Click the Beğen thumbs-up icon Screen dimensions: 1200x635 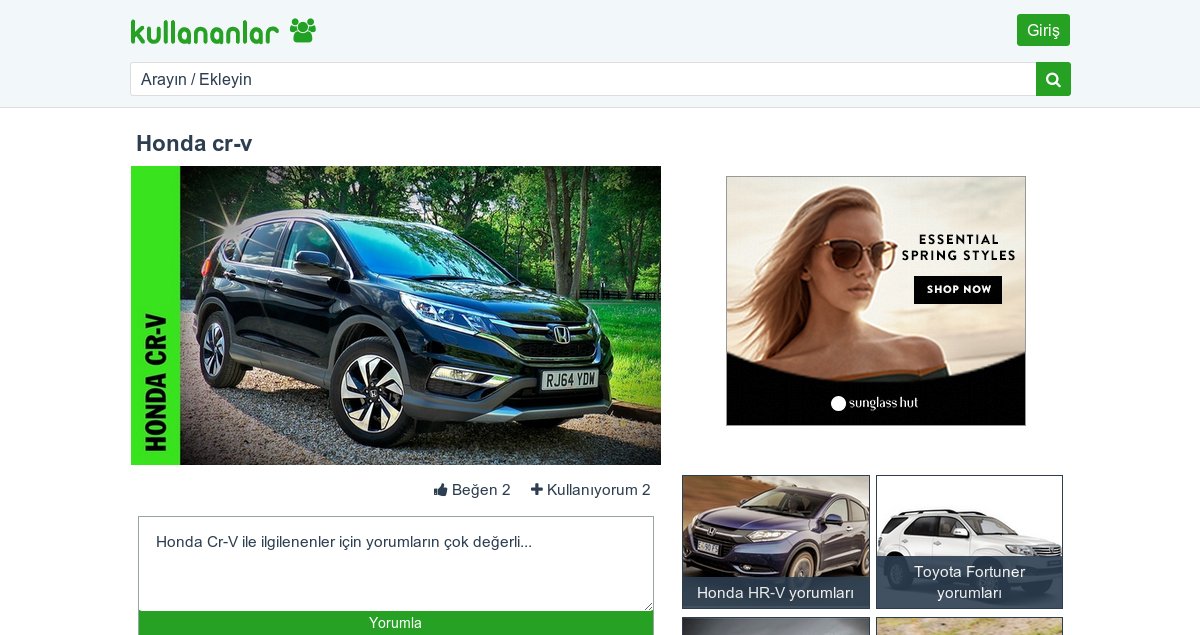(440, 490)
